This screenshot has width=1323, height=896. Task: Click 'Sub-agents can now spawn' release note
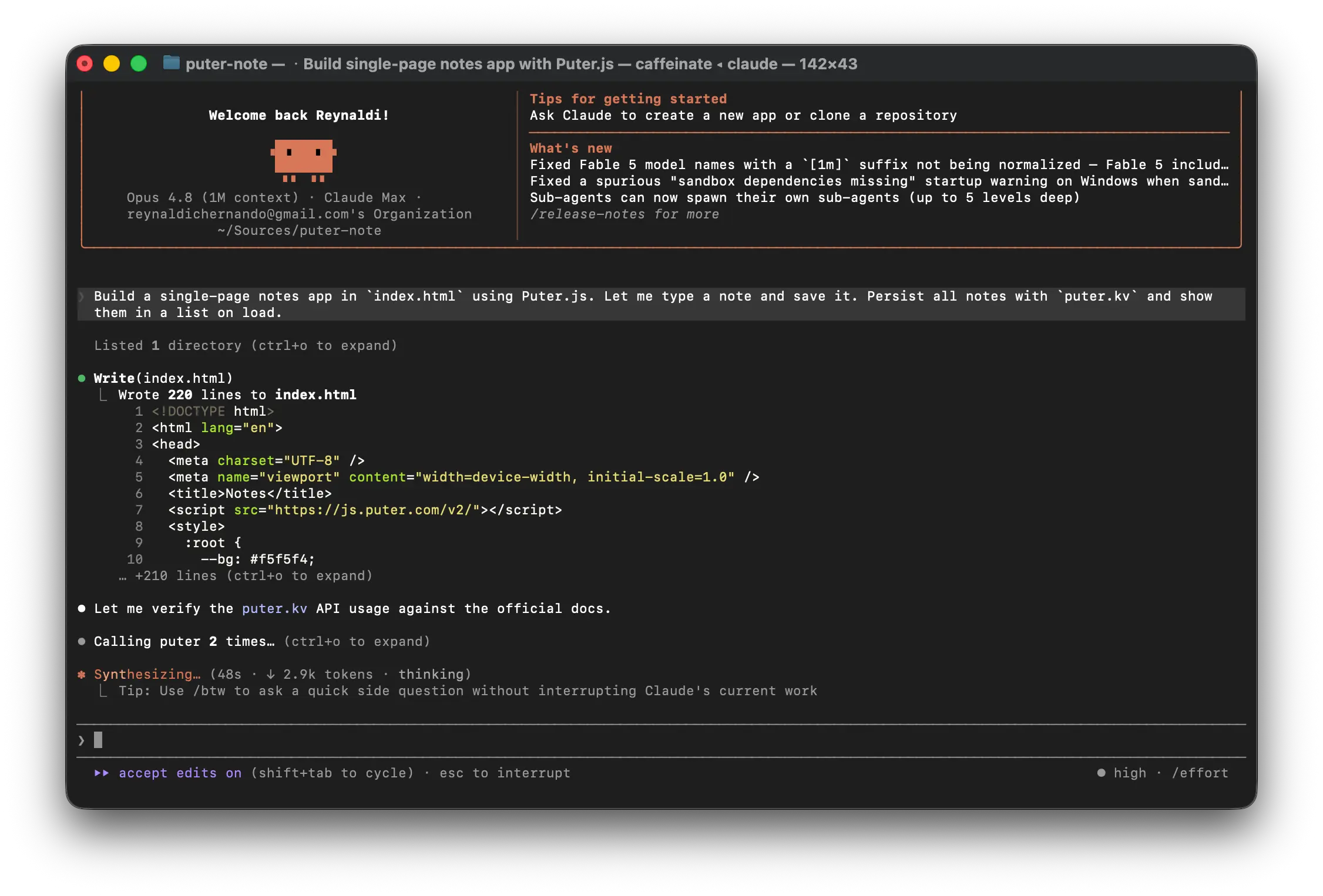coord(805,198)
